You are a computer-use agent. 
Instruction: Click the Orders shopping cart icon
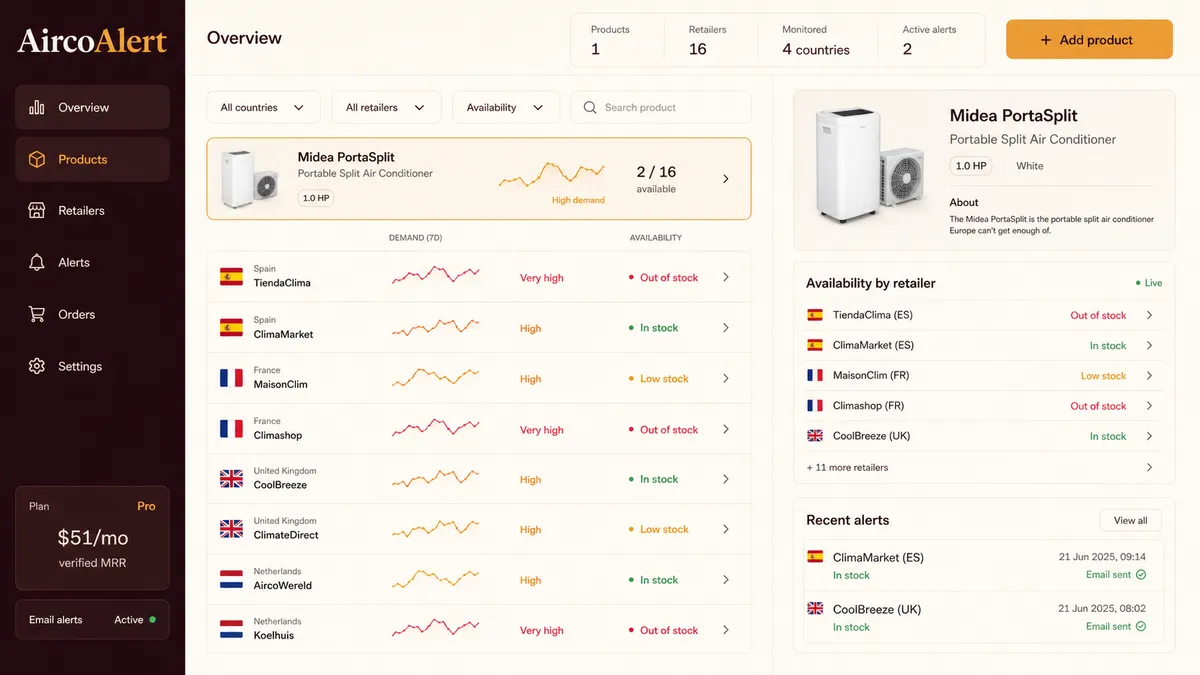(37, 314)
